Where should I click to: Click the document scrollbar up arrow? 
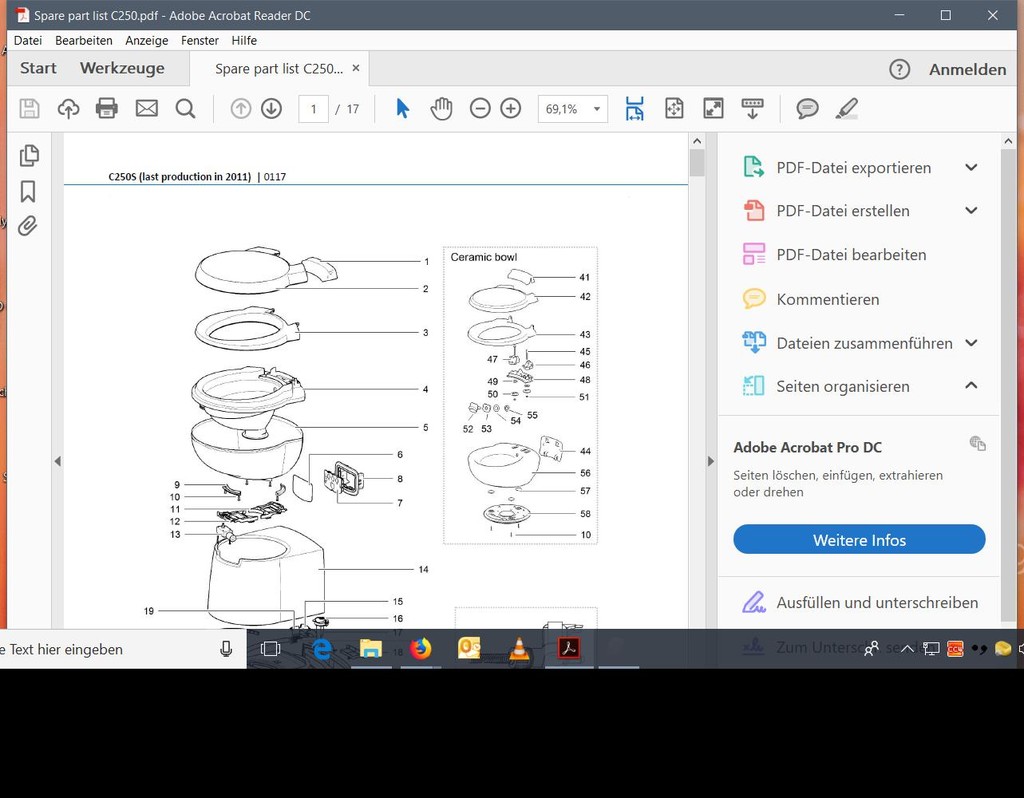click(697, 141)
